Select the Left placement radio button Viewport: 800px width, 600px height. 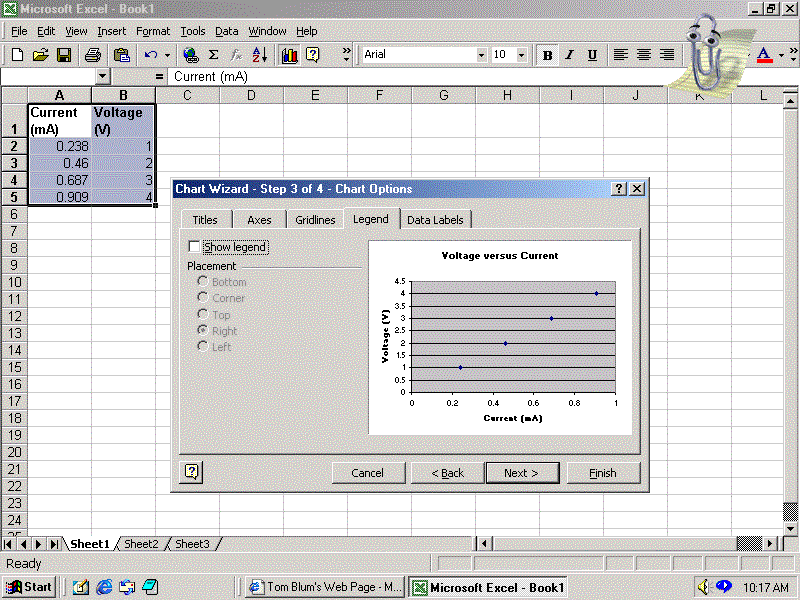(203, 346)
